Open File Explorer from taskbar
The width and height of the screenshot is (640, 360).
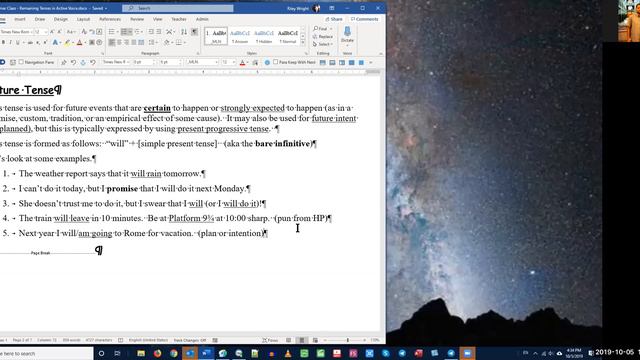(x=141, y=353)
